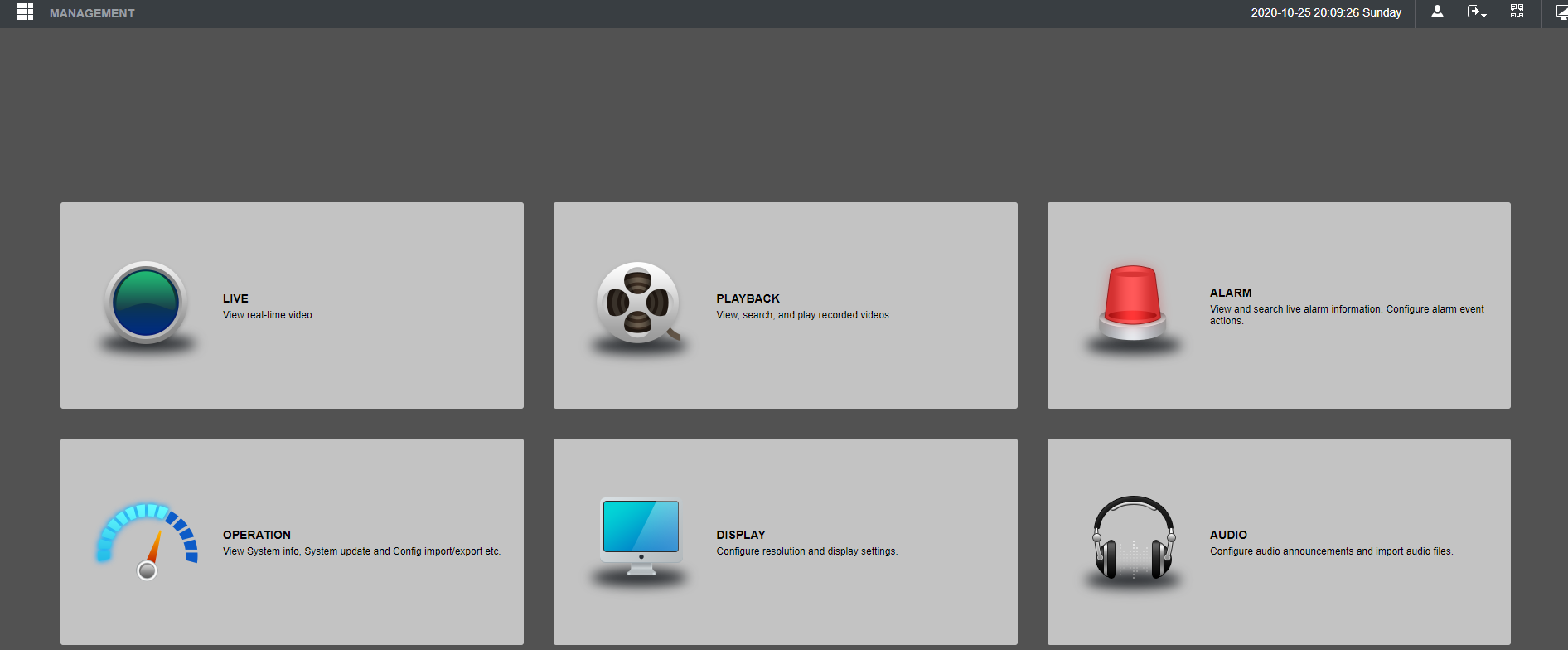Select the "OPERATION" tile title
This screenshot has height=650, width=1568.
257,535
